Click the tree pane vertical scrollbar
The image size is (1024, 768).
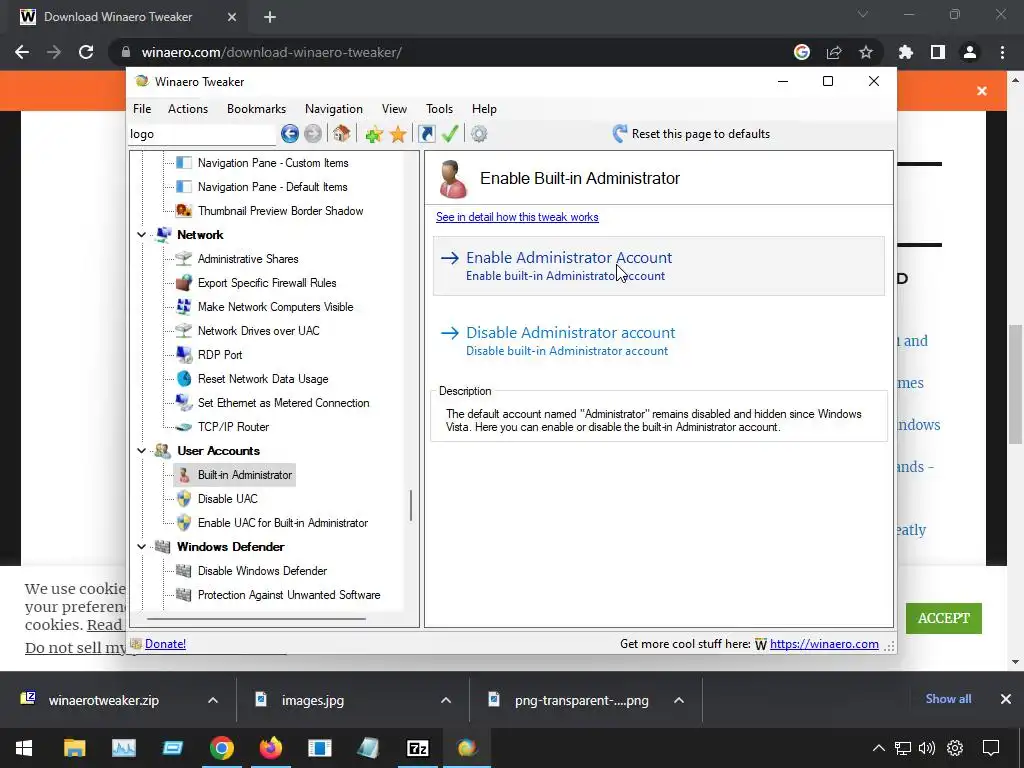coord(411,505)
